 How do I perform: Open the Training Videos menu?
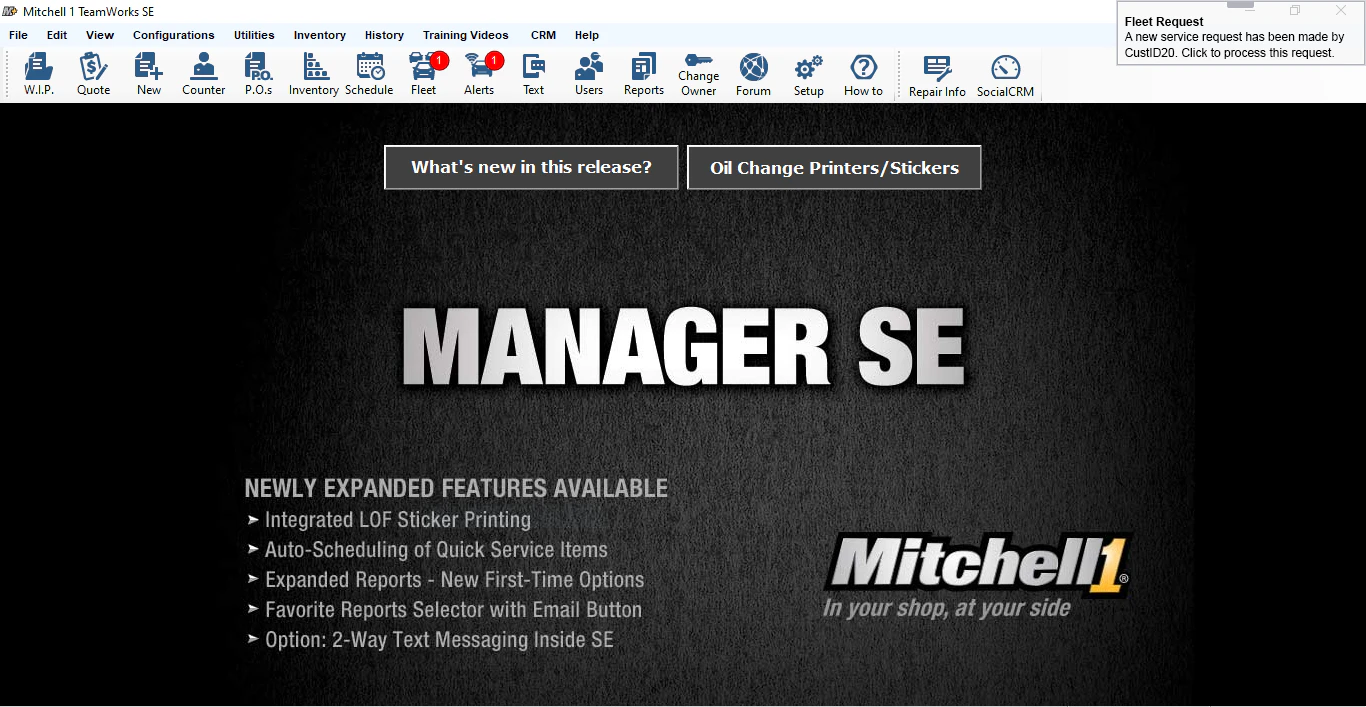465,35
